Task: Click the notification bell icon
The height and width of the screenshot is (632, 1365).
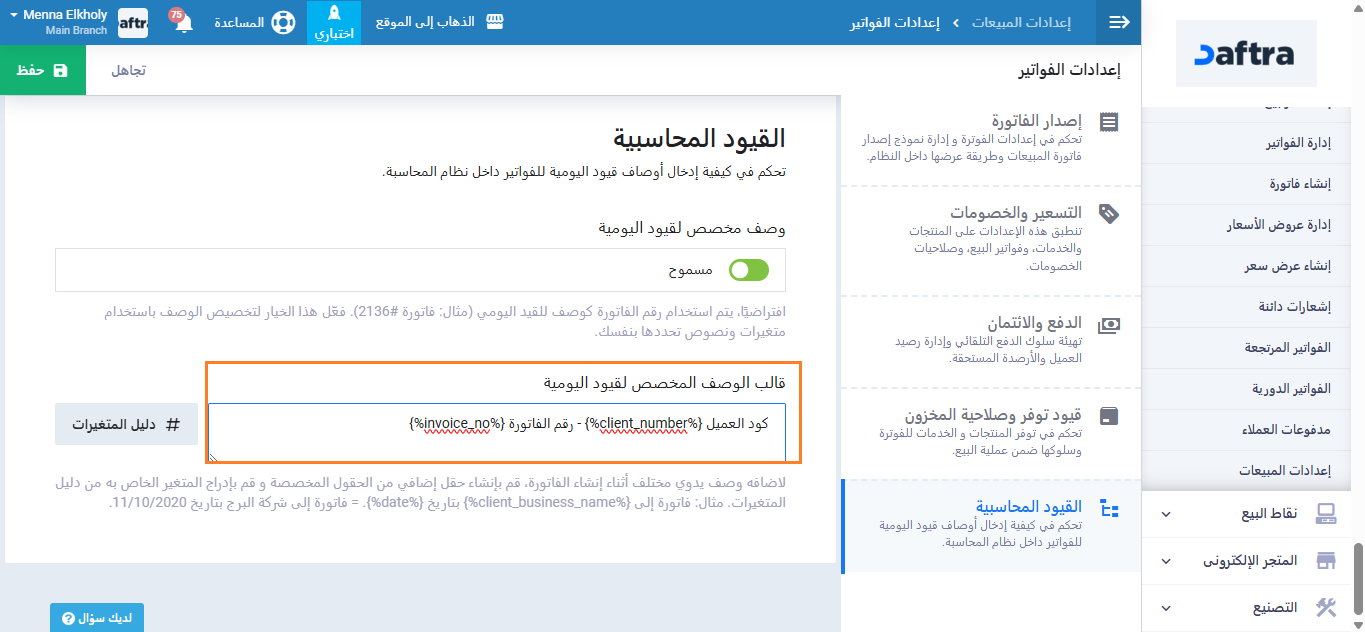Action: point(184,23)
